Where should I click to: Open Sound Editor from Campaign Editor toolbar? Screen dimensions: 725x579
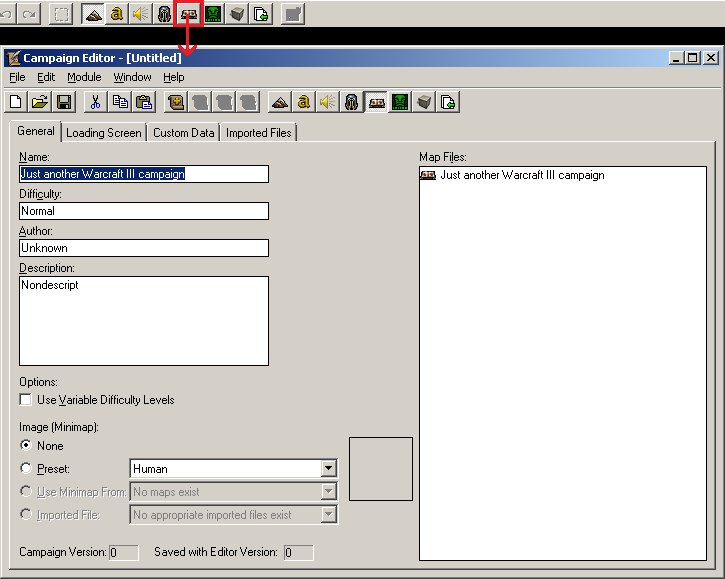[x=327, y=102]
